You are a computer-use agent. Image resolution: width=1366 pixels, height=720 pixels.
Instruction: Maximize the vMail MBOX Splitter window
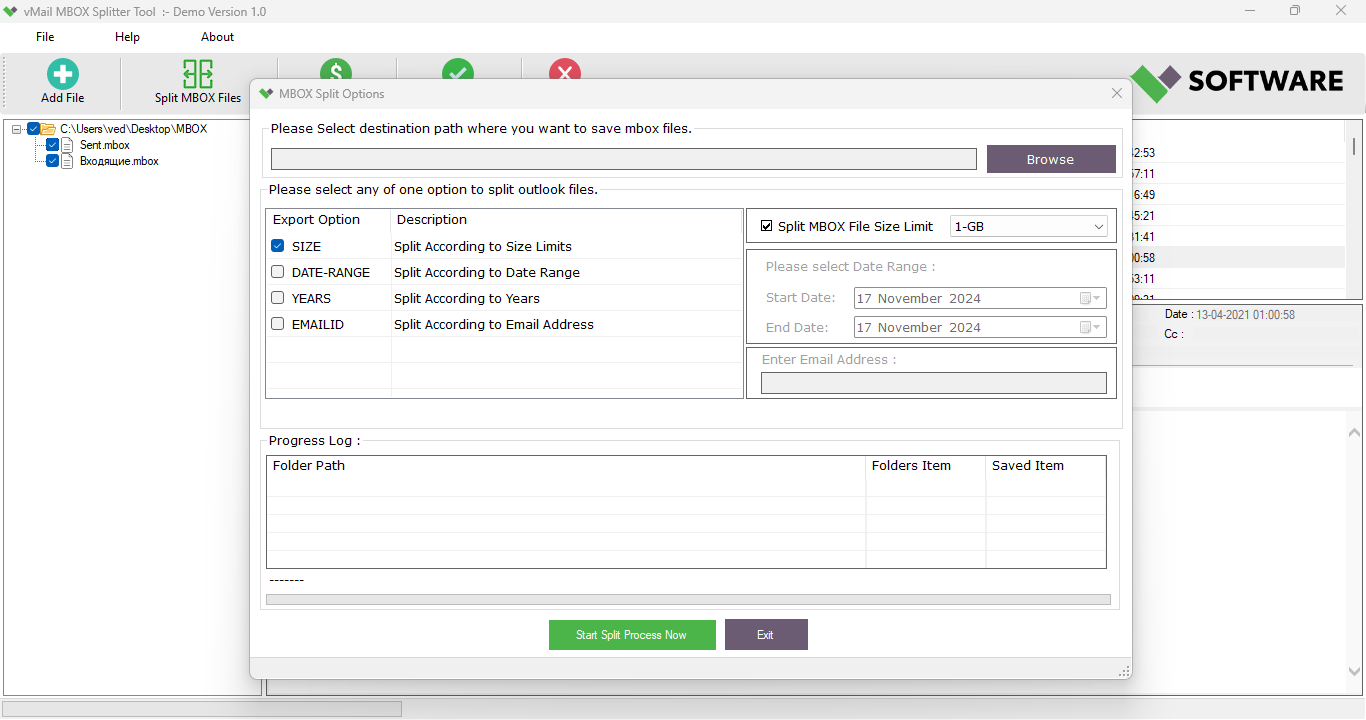pos(1295,11)
